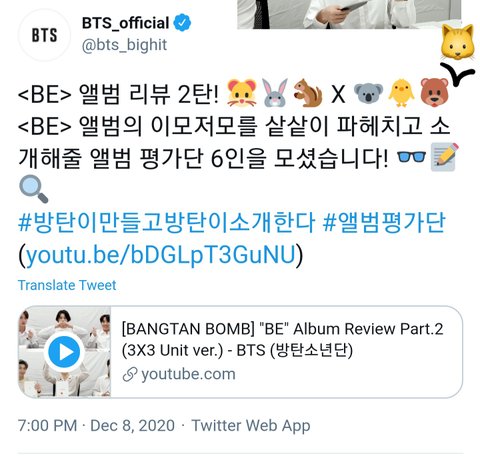Play the BANGTAN BOMB video preview
The image size is (480, 456).
64,352
